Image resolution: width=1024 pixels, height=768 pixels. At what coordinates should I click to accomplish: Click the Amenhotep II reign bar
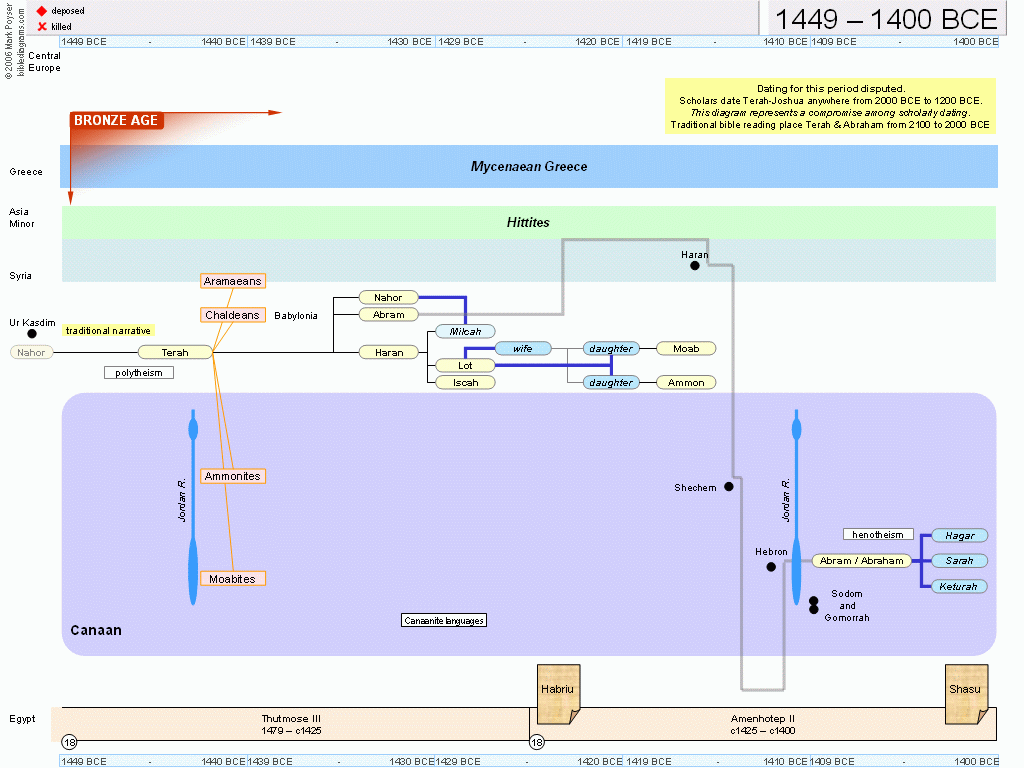click(x=762, y=724)
